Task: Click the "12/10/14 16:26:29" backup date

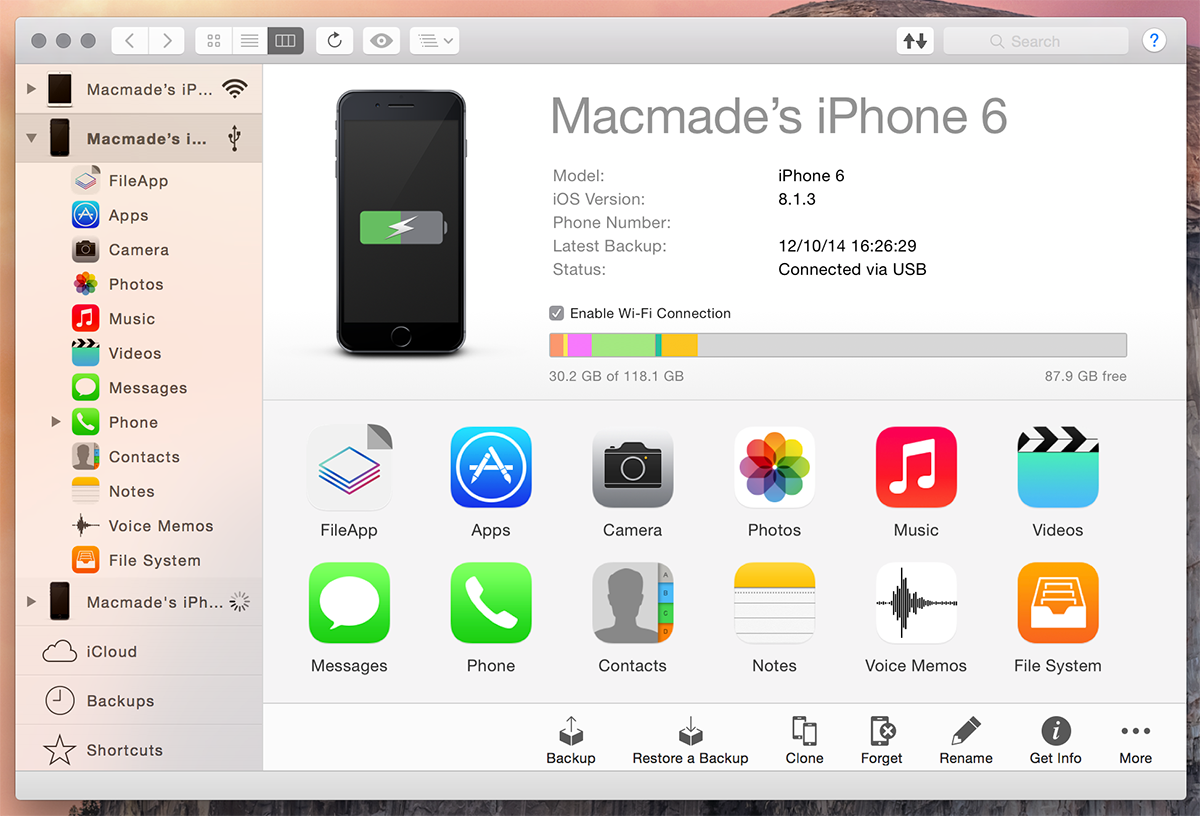Action: tap(847, 246)
